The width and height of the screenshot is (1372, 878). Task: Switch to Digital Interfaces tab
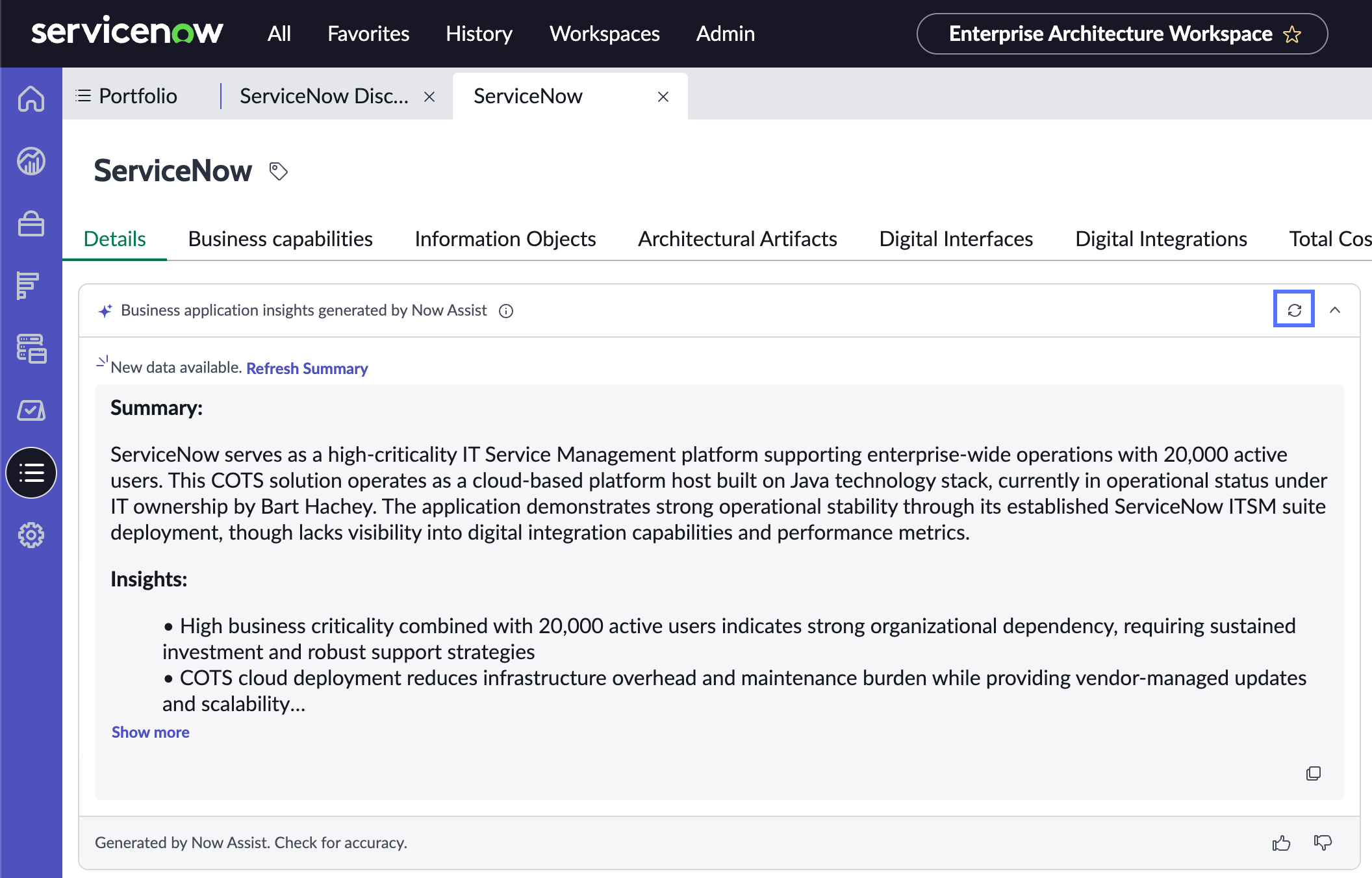coord(956,239)
